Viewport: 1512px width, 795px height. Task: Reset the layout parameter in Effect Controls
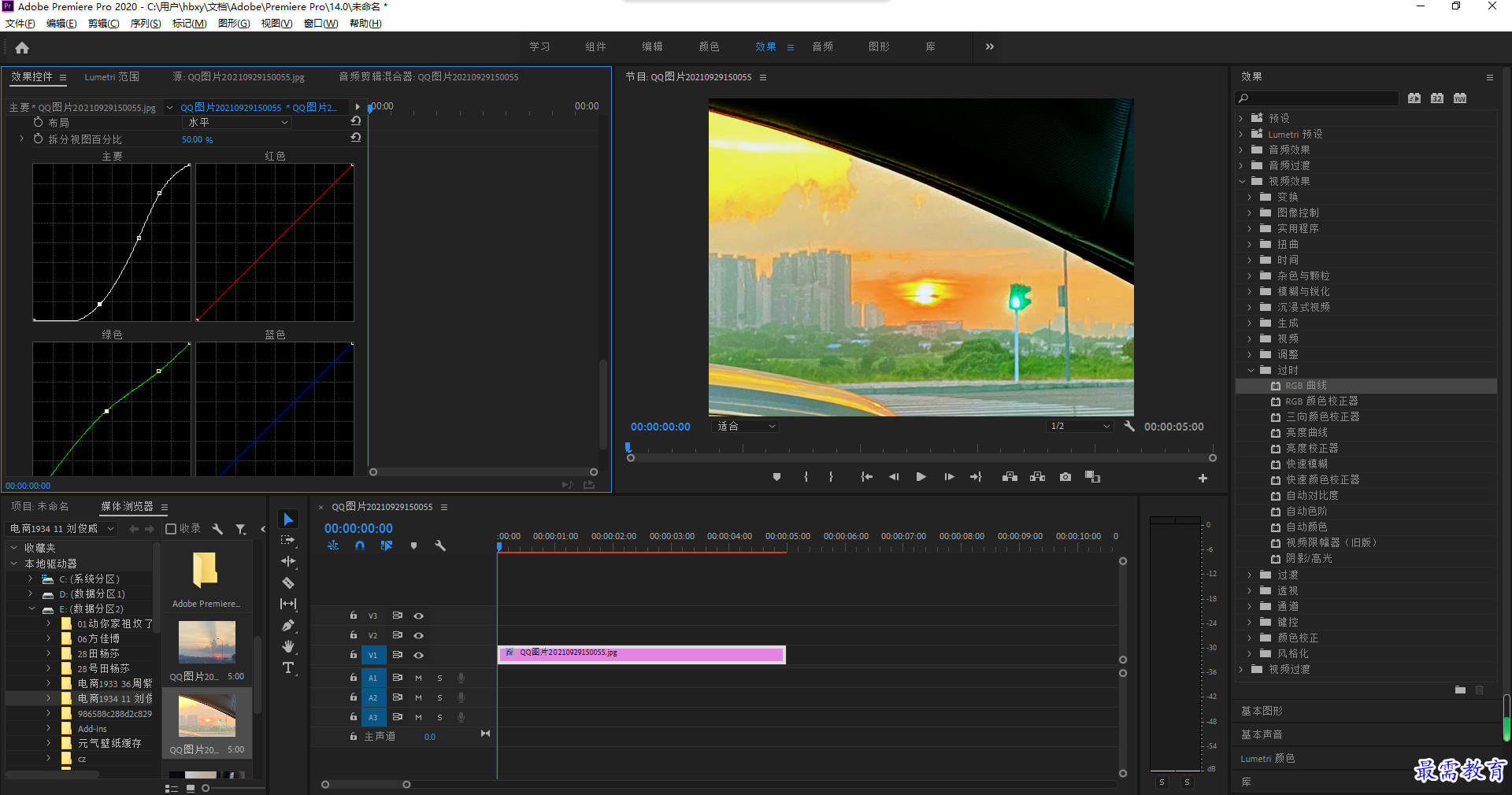pyautogui.click(x=356, y=121)
